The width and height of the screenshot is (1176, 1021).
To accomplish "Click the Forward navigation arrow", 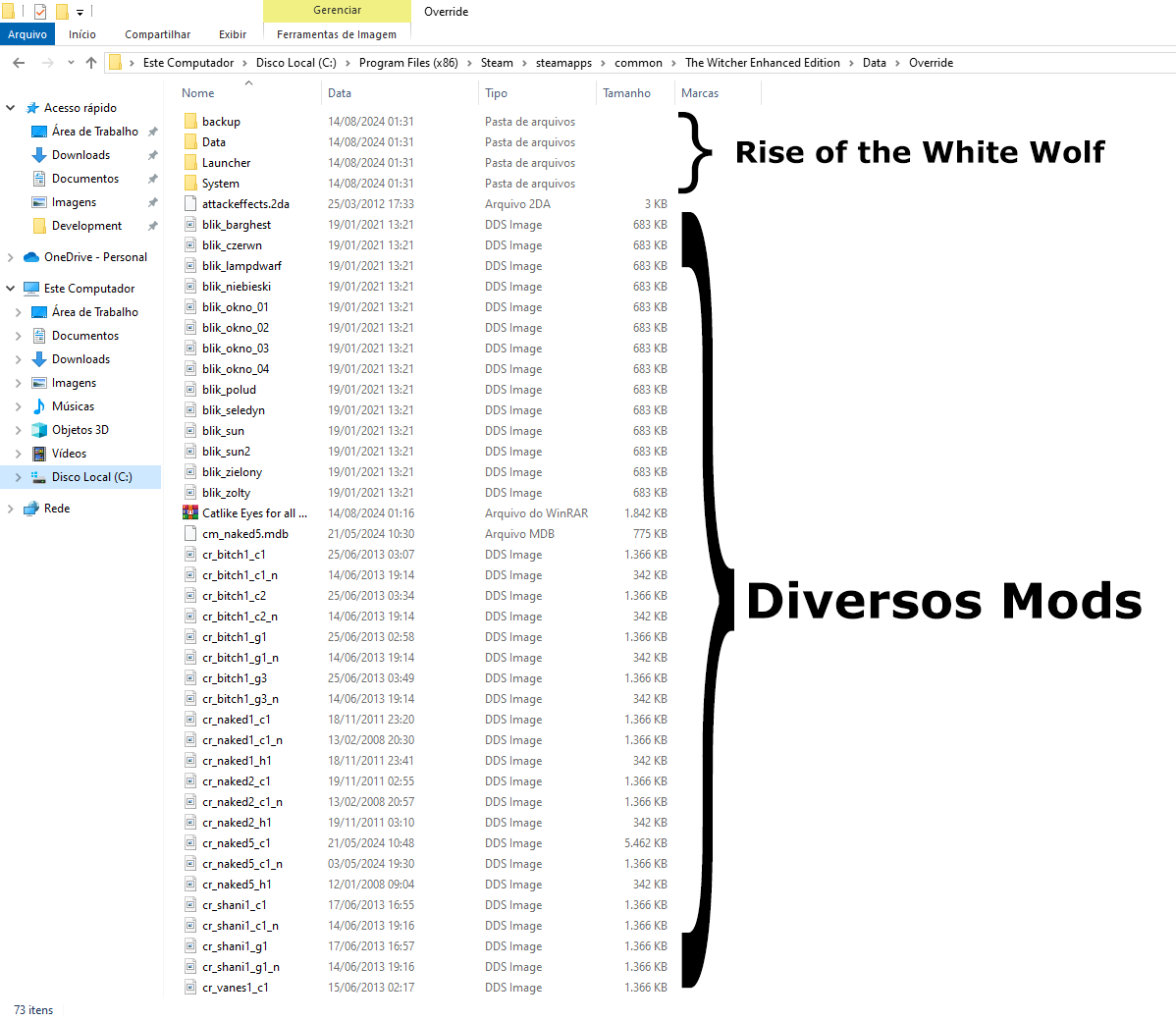I will coord(47,63).
